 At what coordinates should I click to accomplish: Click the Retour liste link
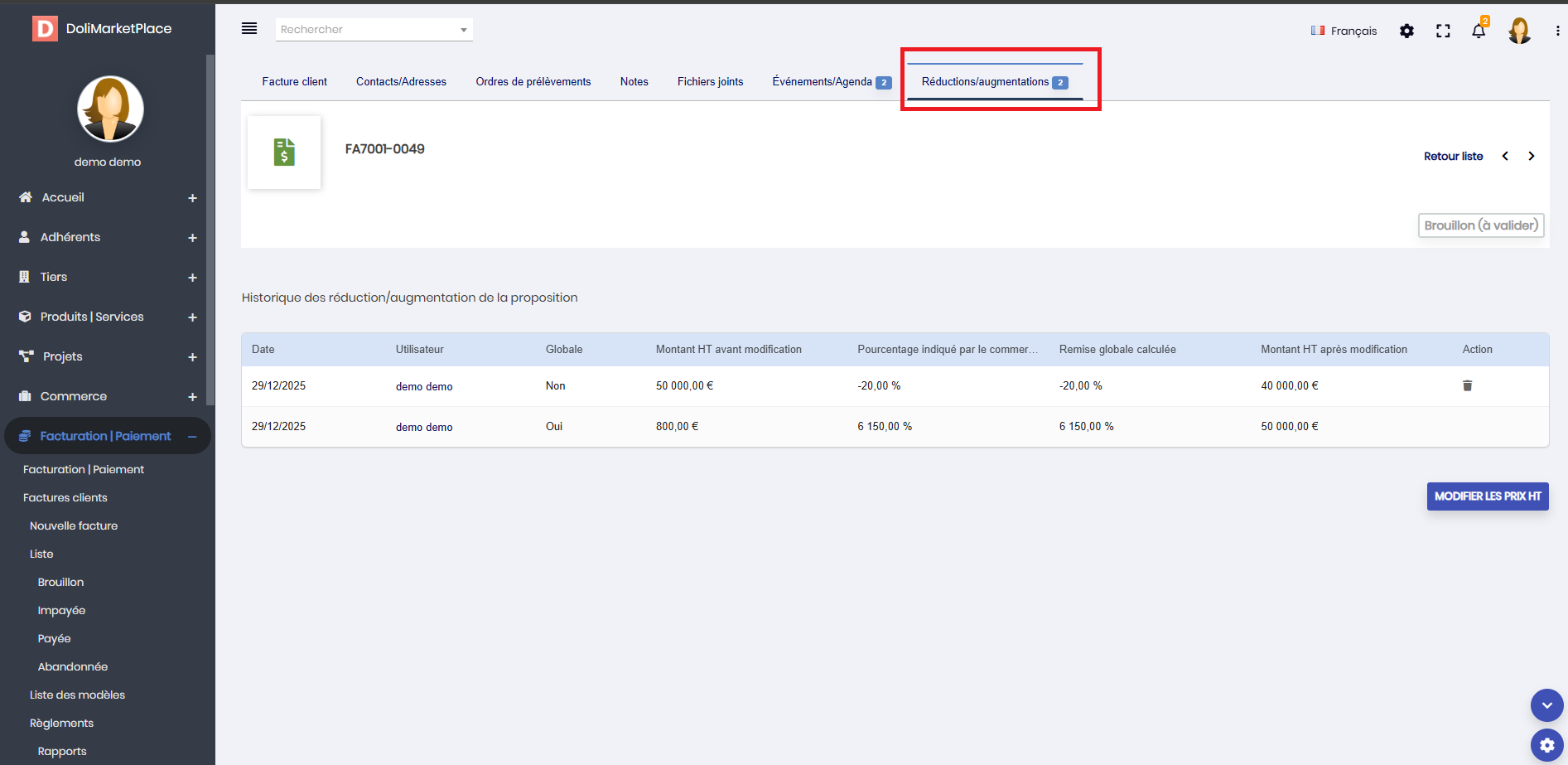(1453, 156)
